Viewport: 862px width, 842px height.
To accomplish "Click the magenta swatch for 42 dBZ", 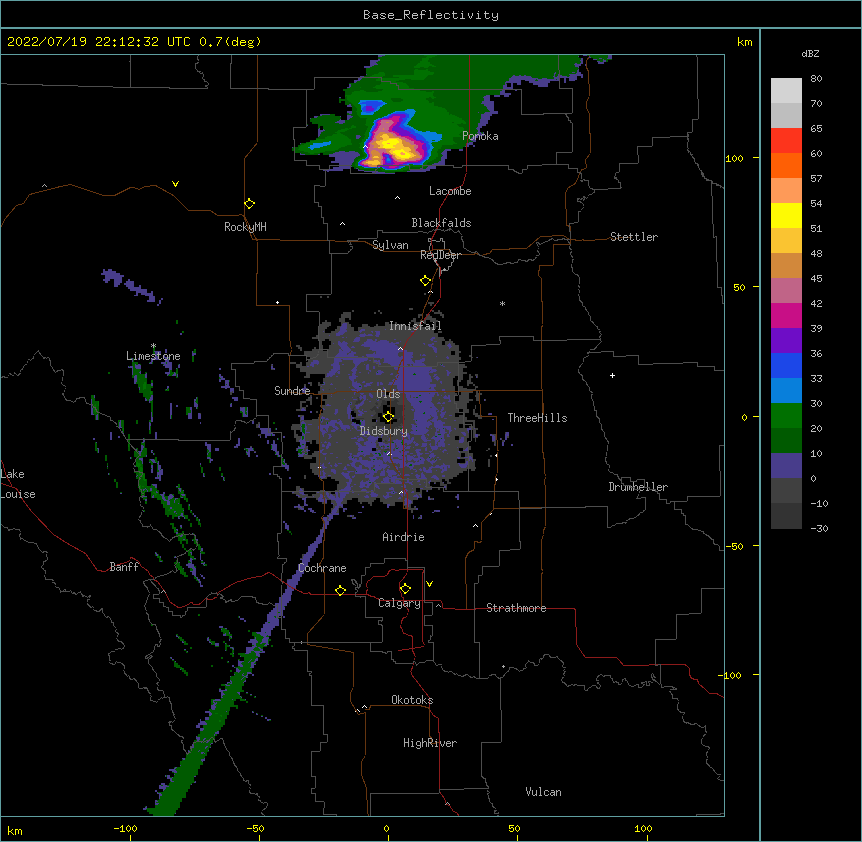I will pyautogui.click(x=786, y=315).
